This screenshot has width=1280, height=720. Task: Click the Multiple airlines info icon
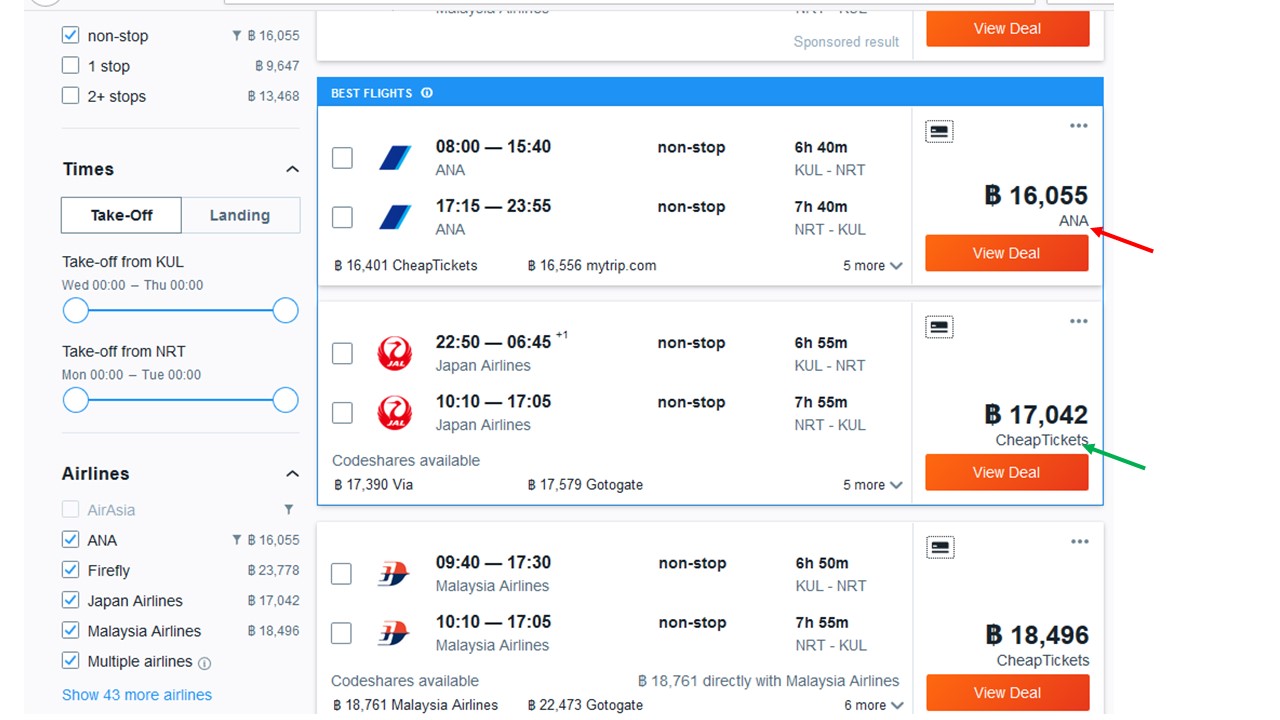[x=205, y=663]
